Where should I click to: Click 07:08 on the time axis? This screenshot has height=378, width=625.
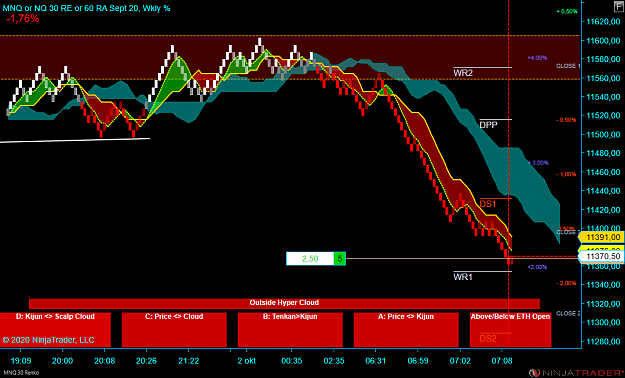pos(501,361)
